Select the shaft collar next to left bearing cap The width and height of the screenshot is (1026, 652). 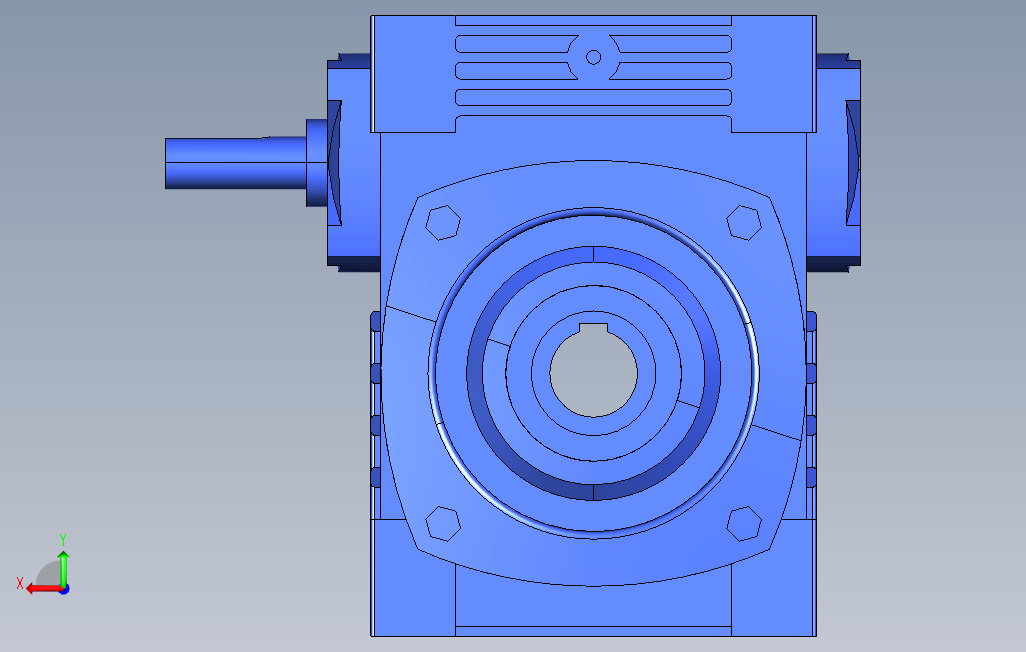(317, 163)
